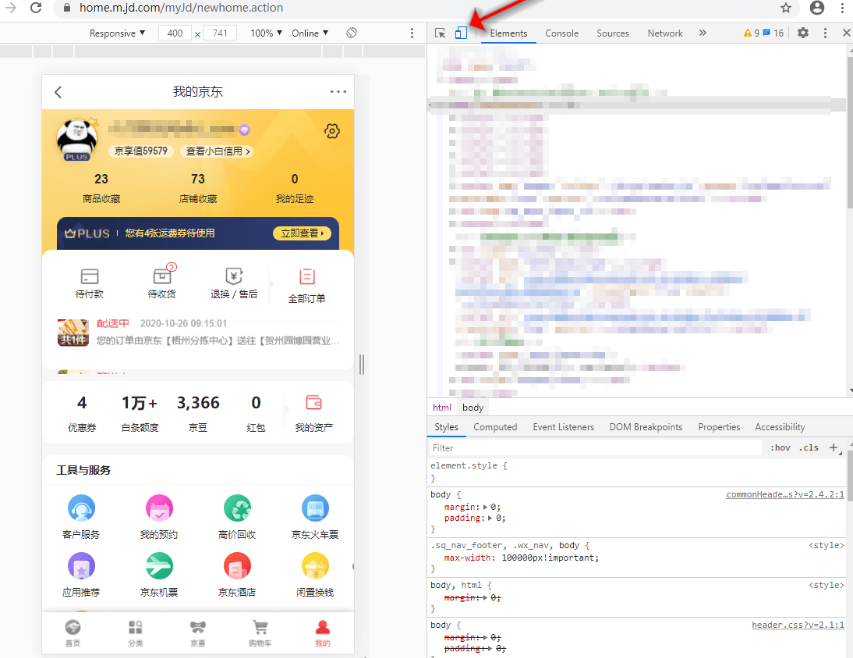
Task: Open the Online throttling dropdown
Action: point(310,33)
